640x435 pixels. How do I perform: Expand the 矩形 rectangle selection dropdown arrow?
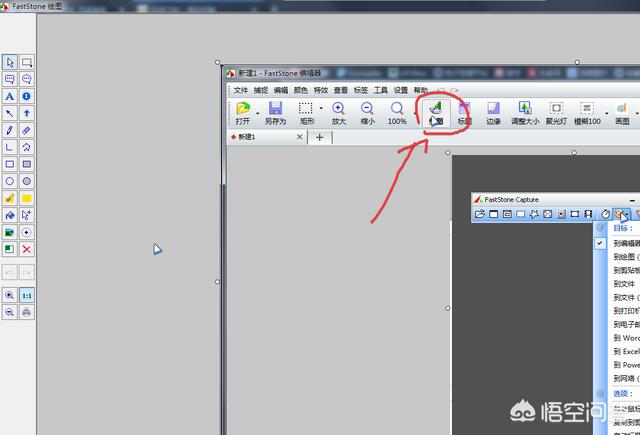coord(321,112)
